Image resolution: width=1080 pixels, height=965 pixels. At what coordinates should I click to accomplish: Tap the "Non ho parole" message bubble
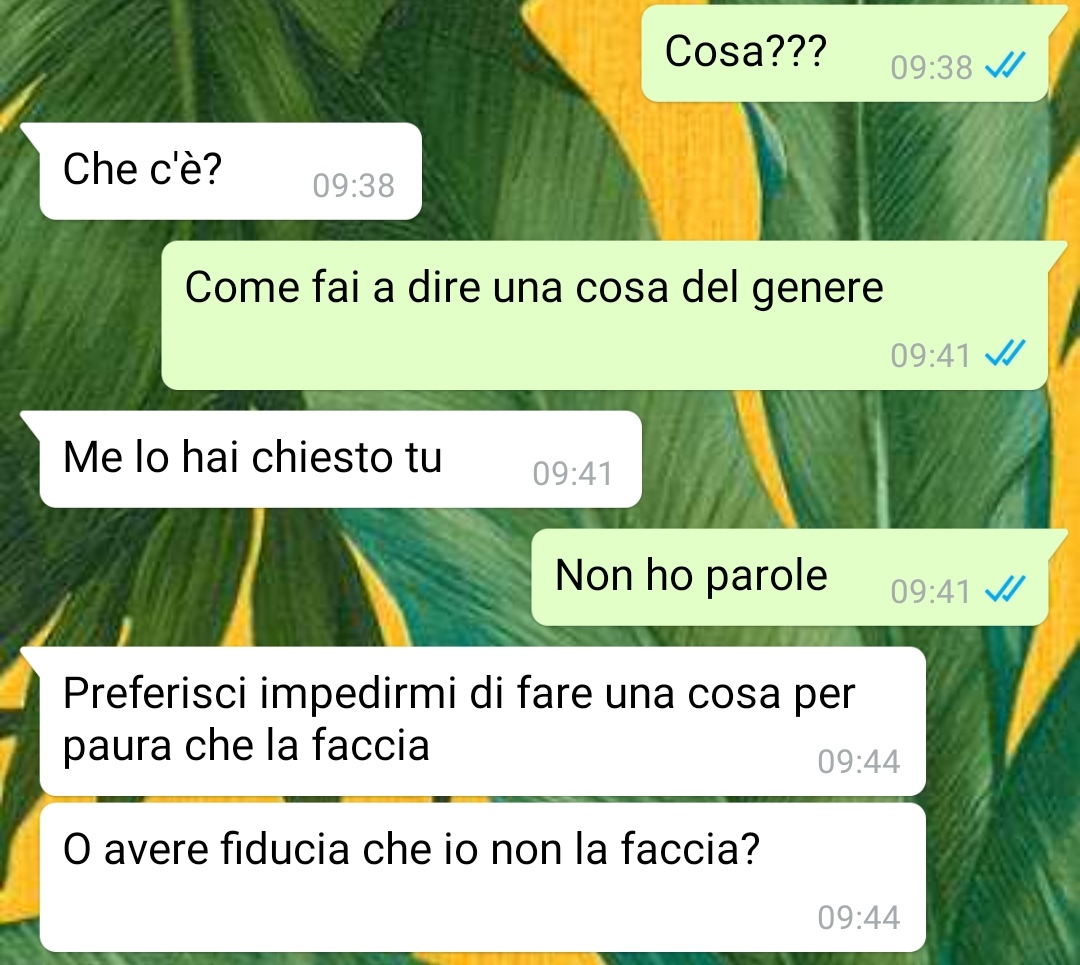pyautogui.click(x=790, y=577)
